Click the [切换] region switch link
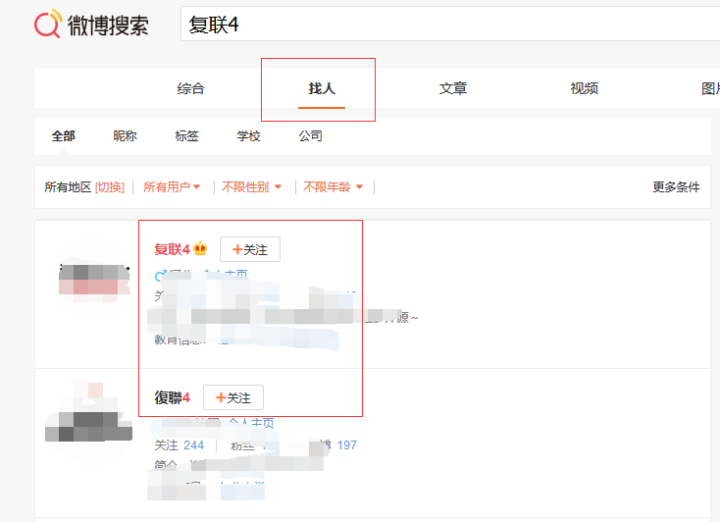Viewport: 720px width, 522px height. [110, 187]
